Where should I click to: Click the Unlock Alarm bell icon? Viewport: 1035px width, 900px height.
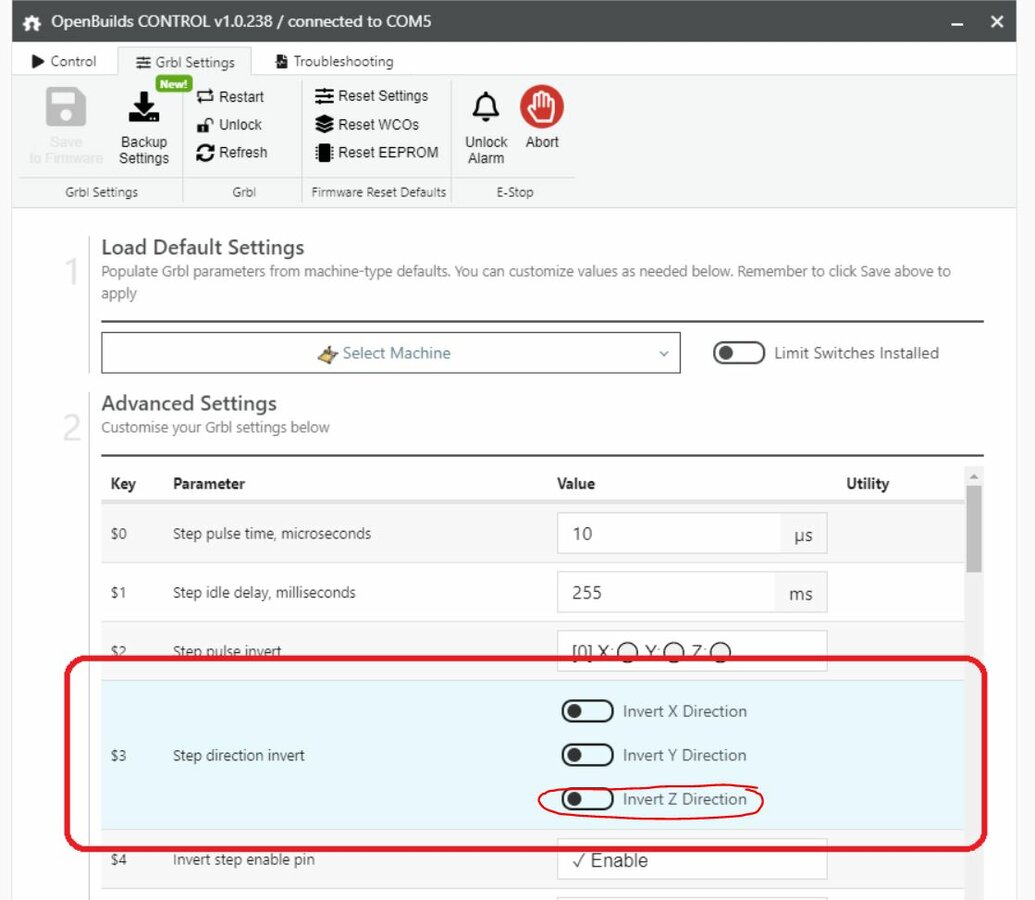pyautogui.click(x=486, y=108)
